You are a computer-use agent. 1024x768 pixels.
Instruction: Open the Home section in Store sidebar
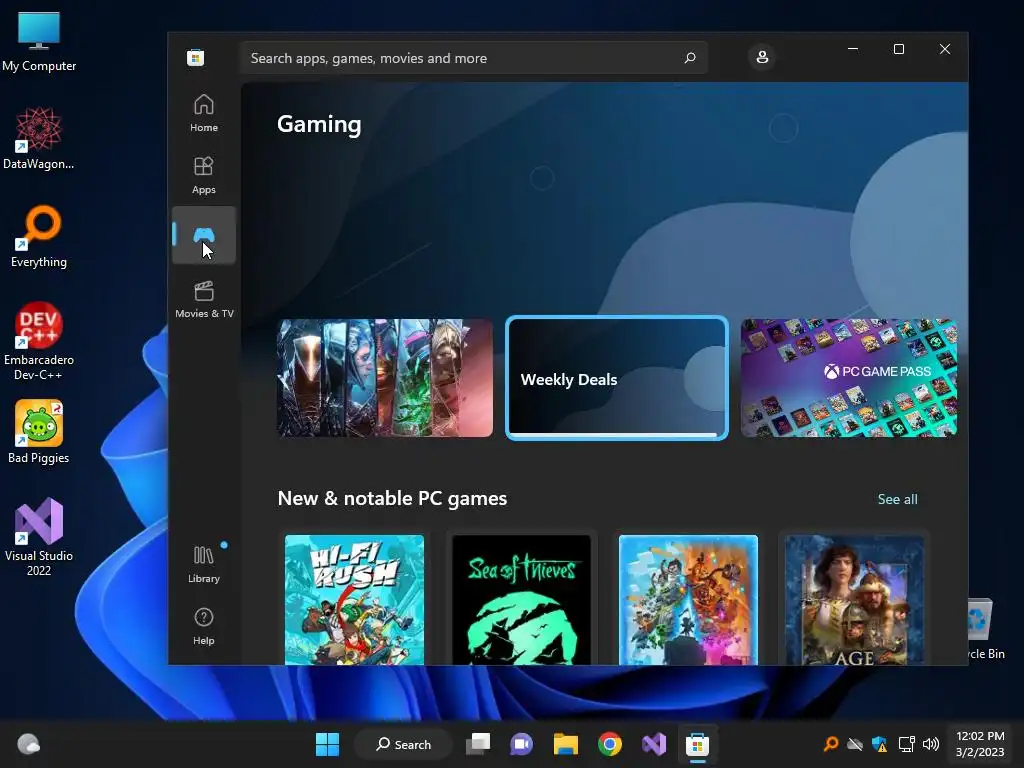[x=204, y=113]
